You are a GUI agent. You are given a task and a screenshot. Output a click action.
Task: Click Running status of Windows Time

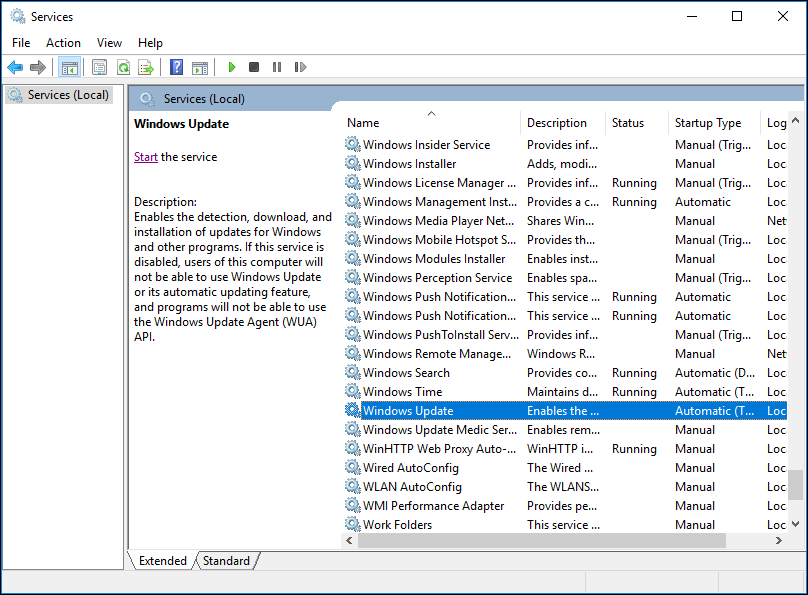634,392
